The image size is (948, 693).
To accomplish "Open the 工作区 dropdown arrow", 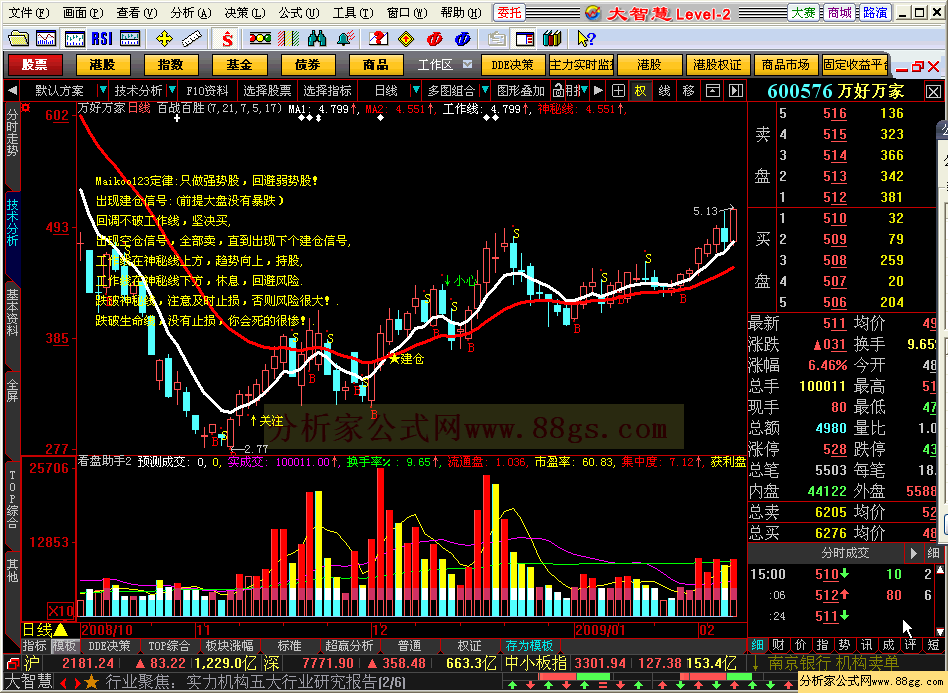I will (x=467, y=64).
